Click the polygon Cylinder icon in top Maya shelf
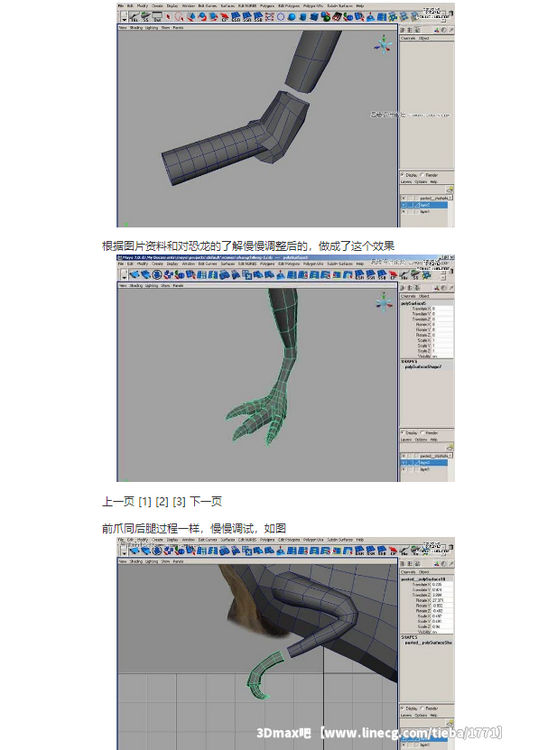Viewport: 538px width, 750px height. [303, 17]
